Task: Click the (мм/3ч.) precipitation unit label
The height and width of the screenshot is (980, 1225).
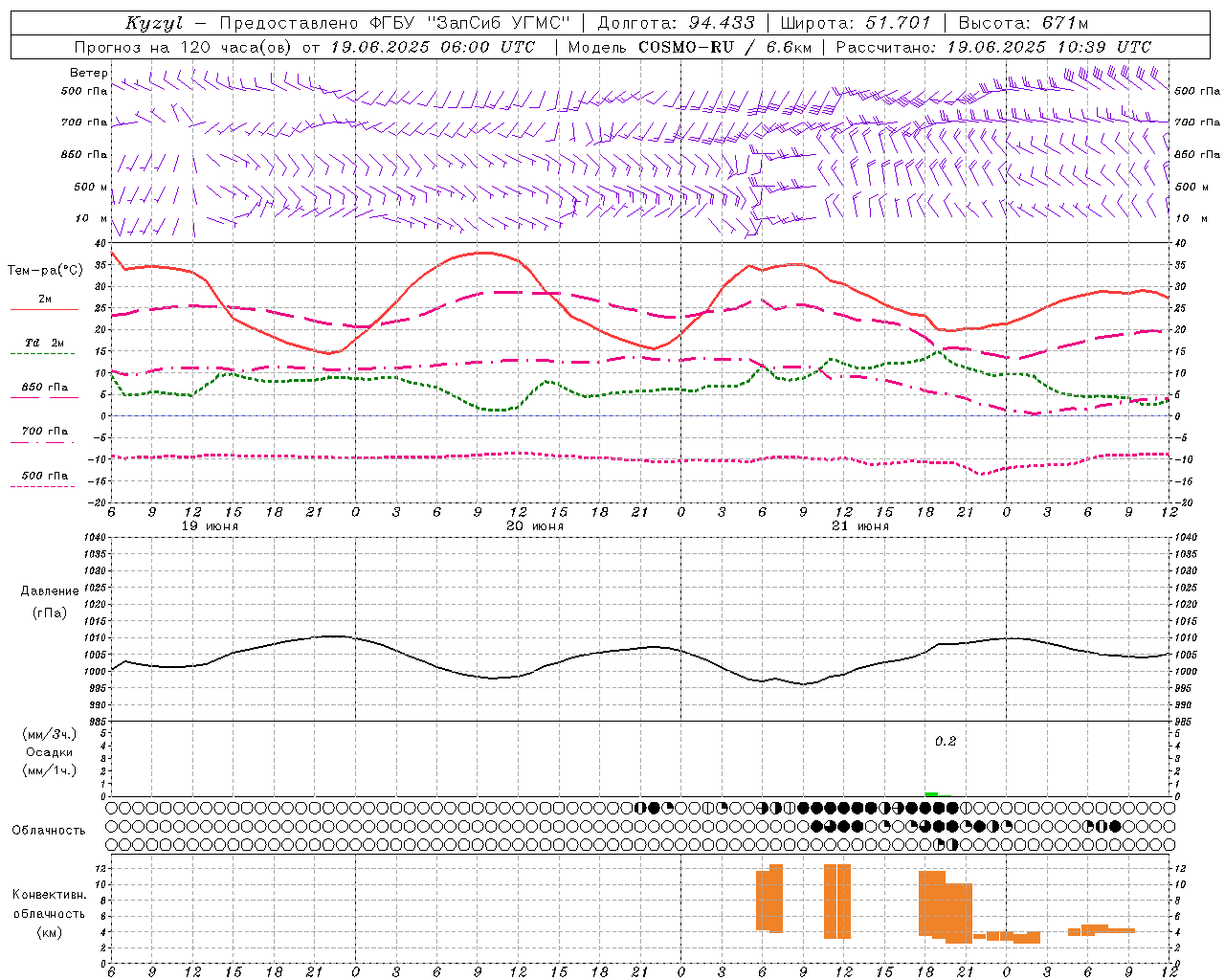Action: tap(50, 734)
